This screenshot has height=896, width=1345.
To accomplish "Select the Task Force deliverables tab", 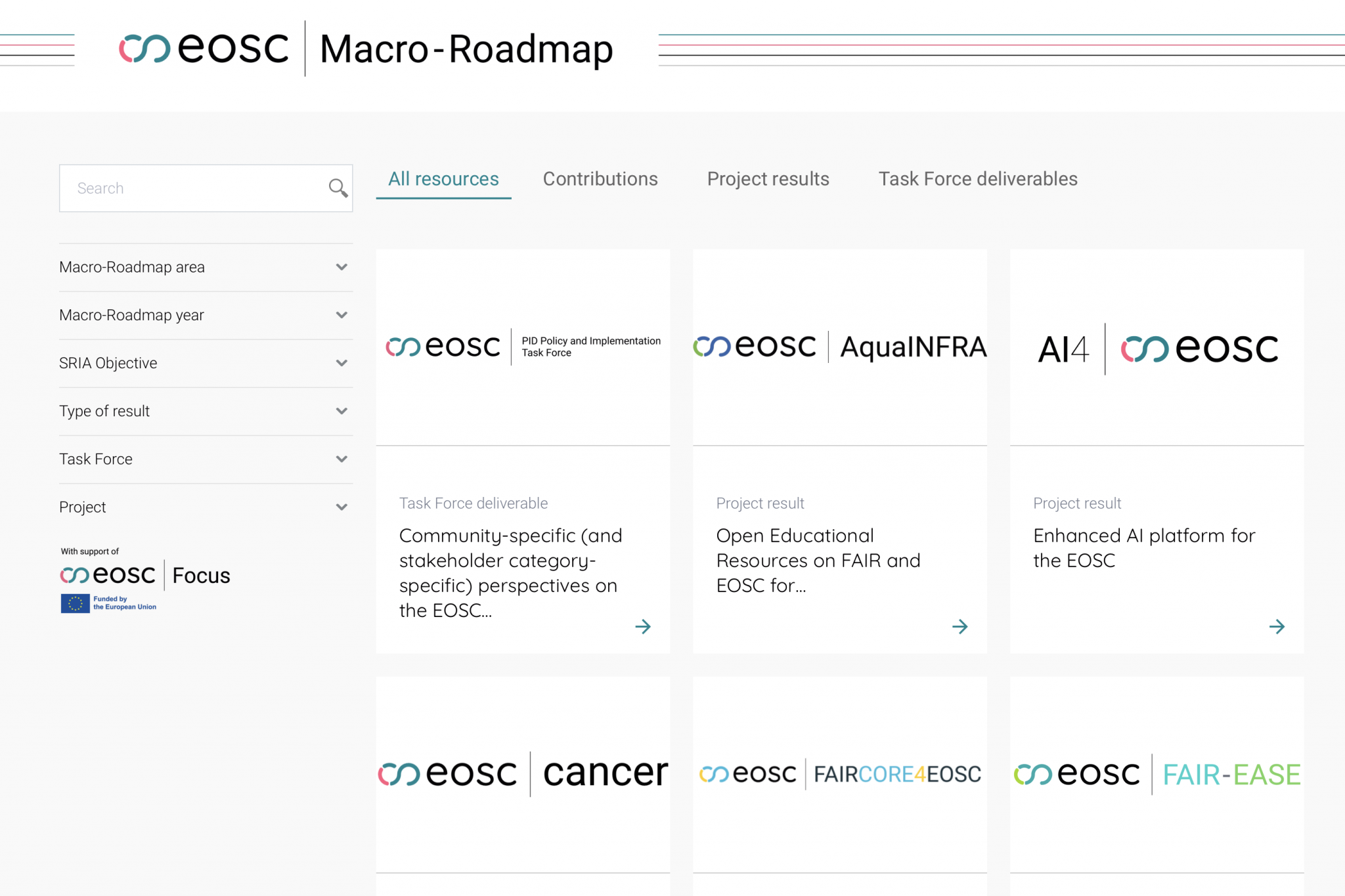I will pyautogui.click(x=978, y=179).
